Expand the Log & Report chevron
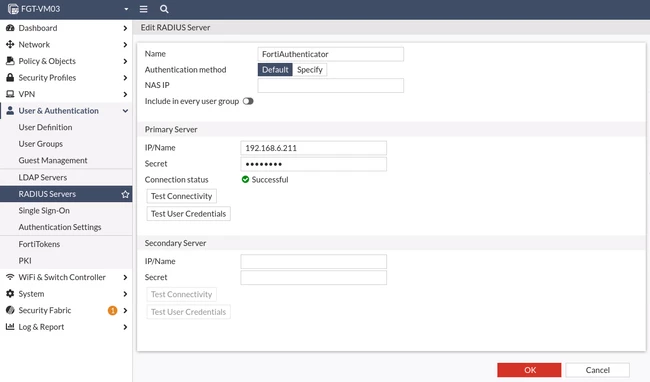 tap(125, 327)
